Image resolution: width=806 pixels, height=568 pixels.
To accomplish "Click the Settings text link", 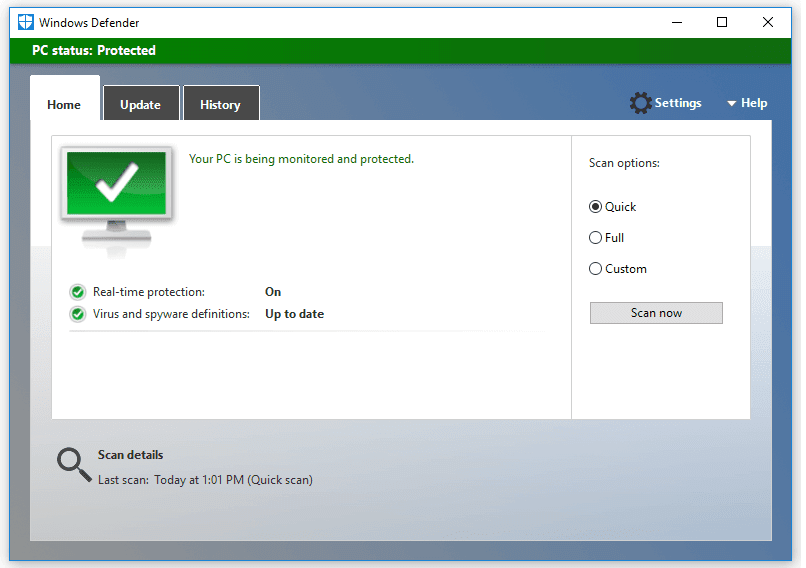I will pos(677,103).
